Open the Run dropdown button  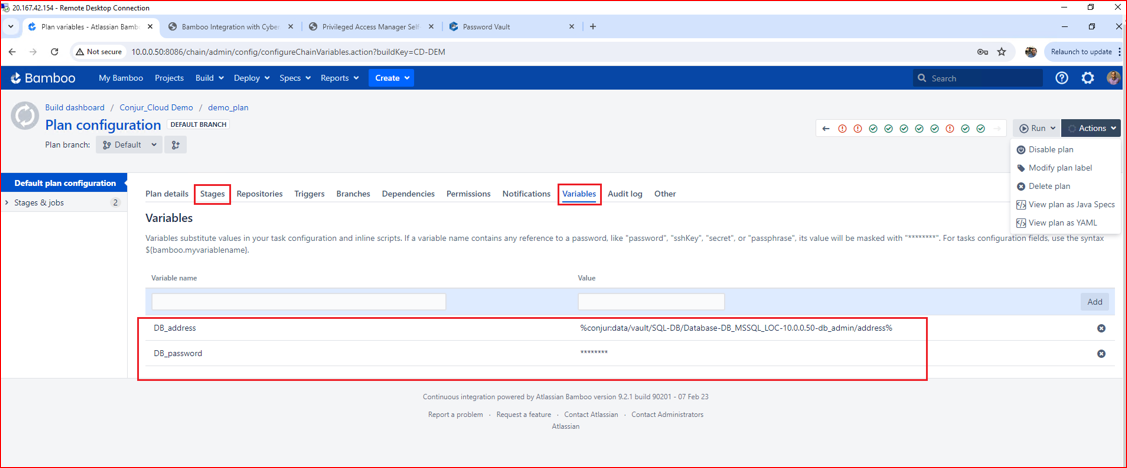click(1036, 129)
